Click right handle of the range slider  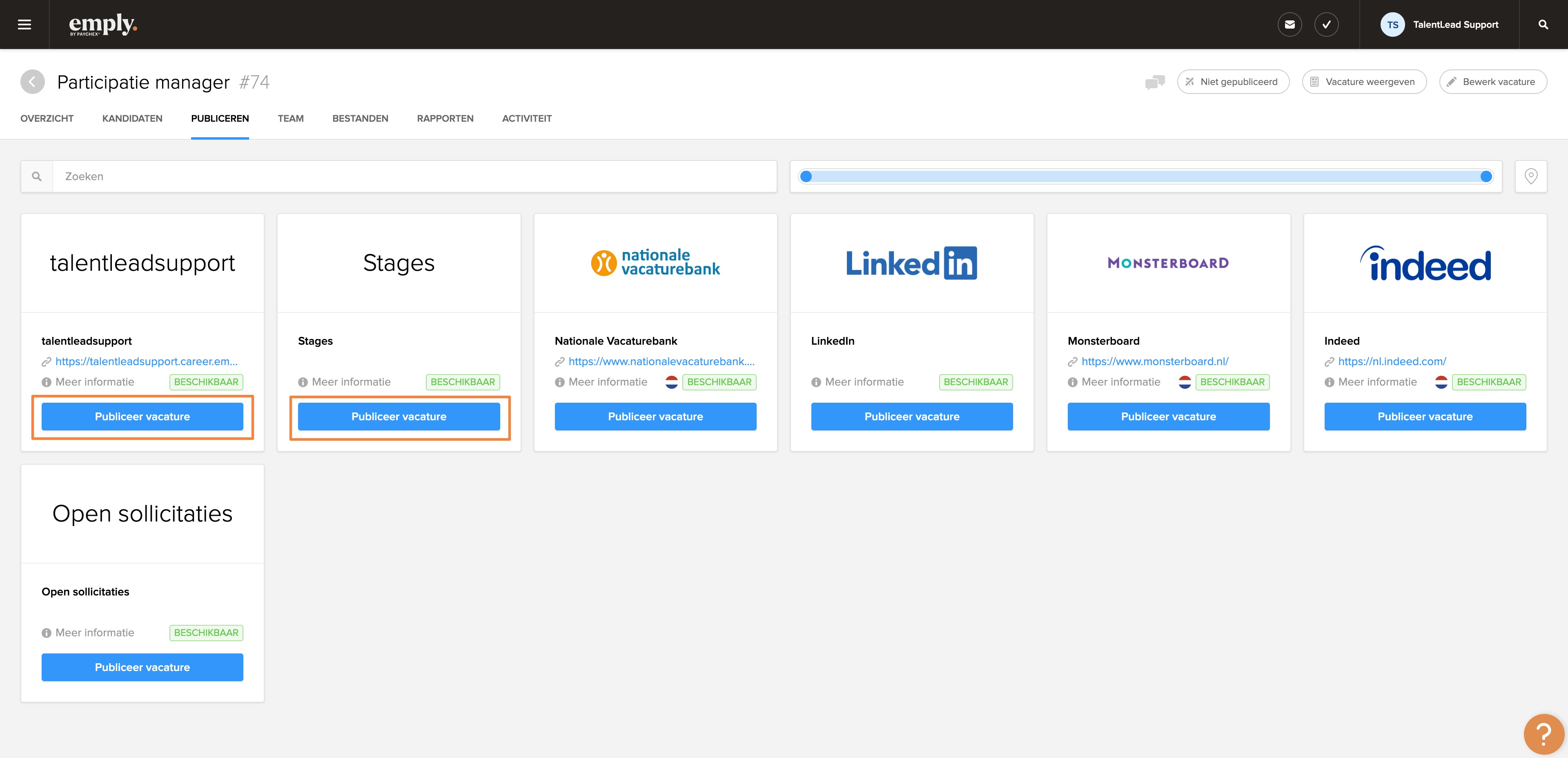(x=1486, y=176)
